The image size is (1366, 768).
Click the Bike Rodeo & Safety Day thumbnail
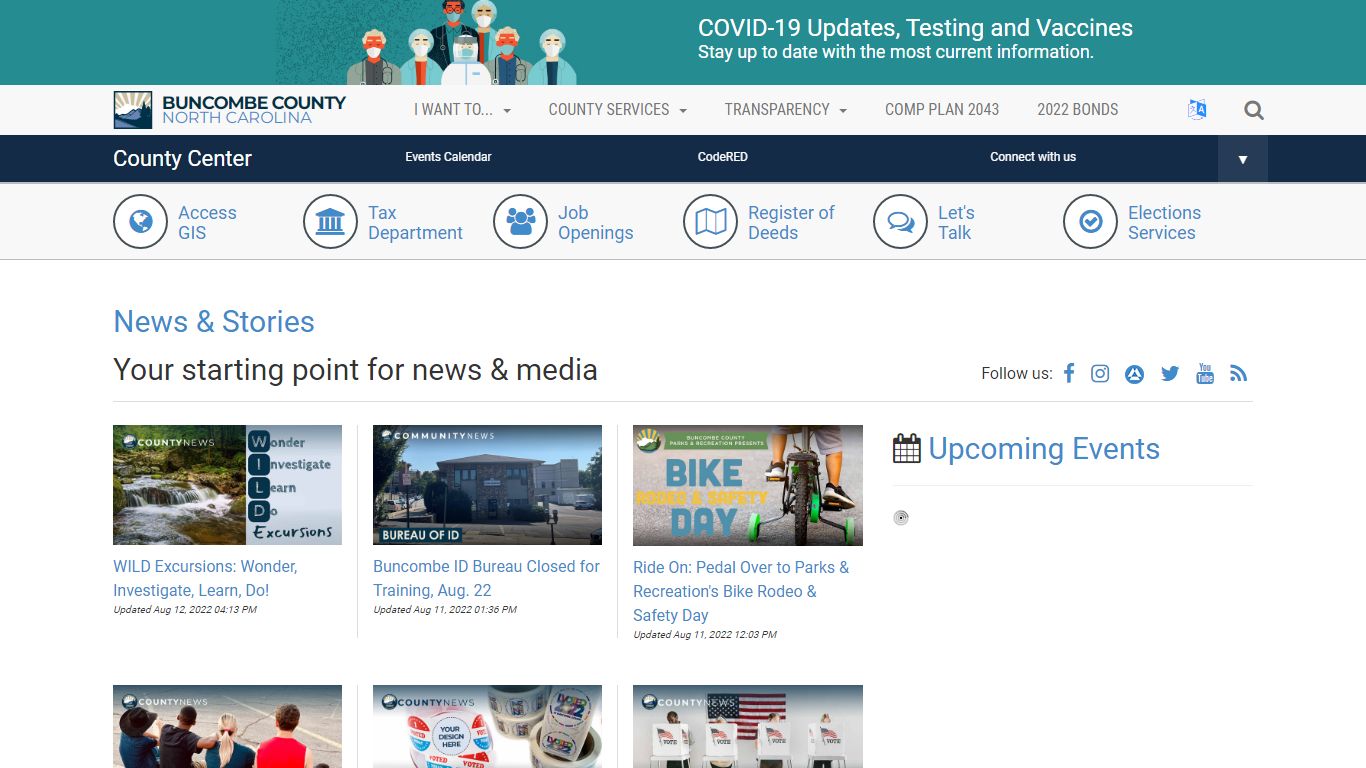pos(748,485)
